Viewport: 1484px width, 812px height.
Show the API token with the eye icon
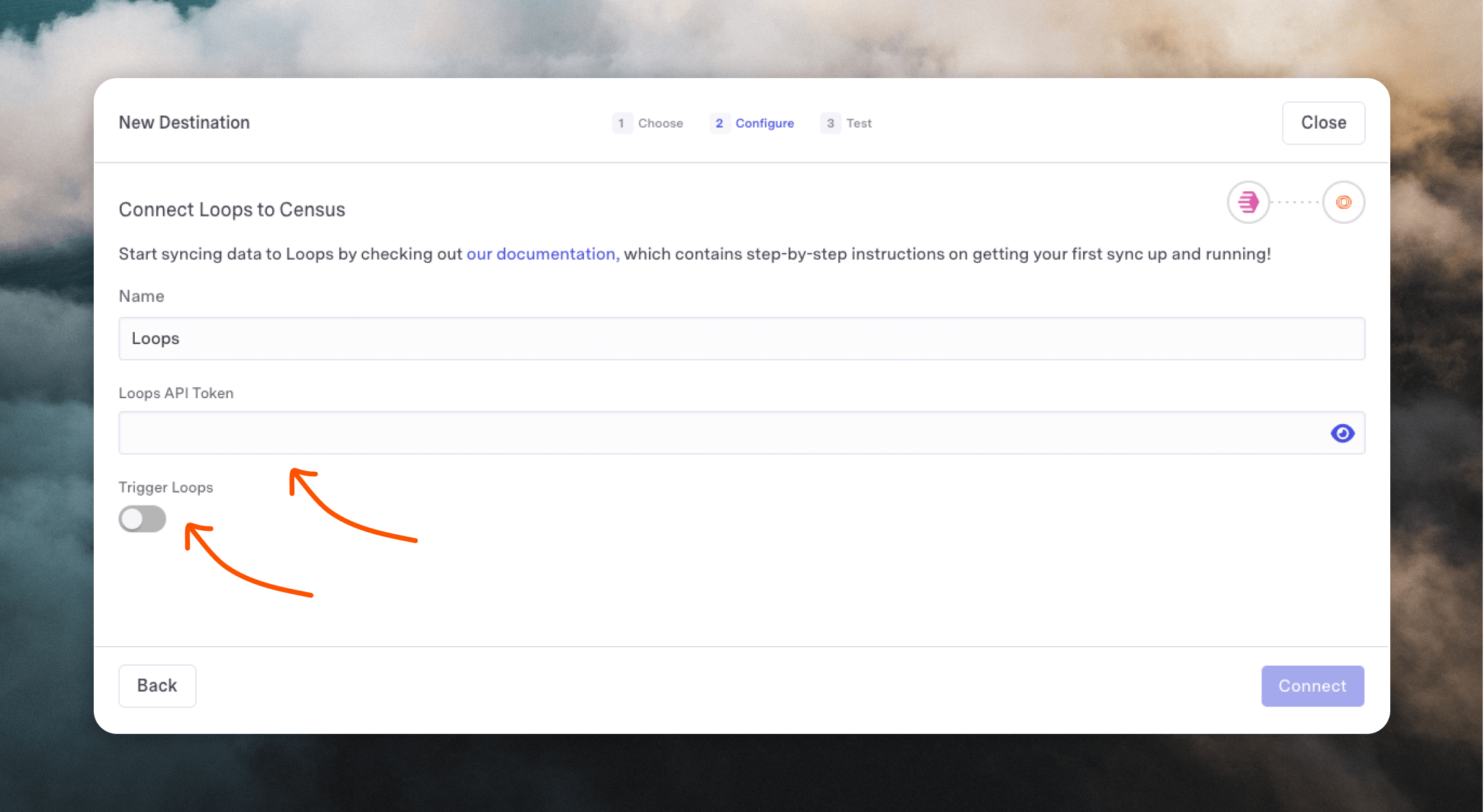[x=1342, y=433]
